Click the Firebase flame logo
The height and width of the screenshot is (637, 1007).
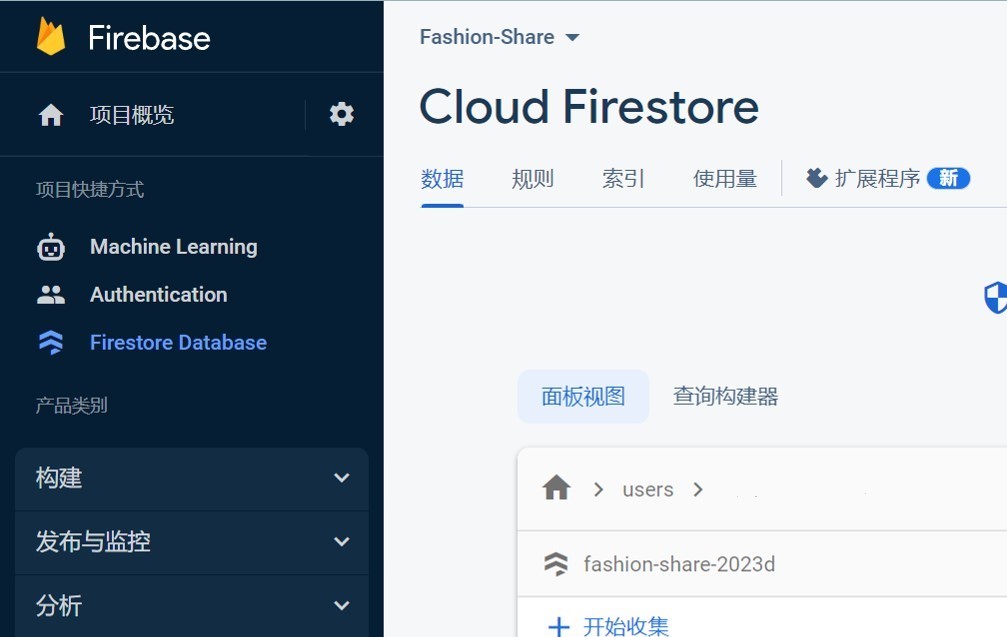tap(50, 37)
